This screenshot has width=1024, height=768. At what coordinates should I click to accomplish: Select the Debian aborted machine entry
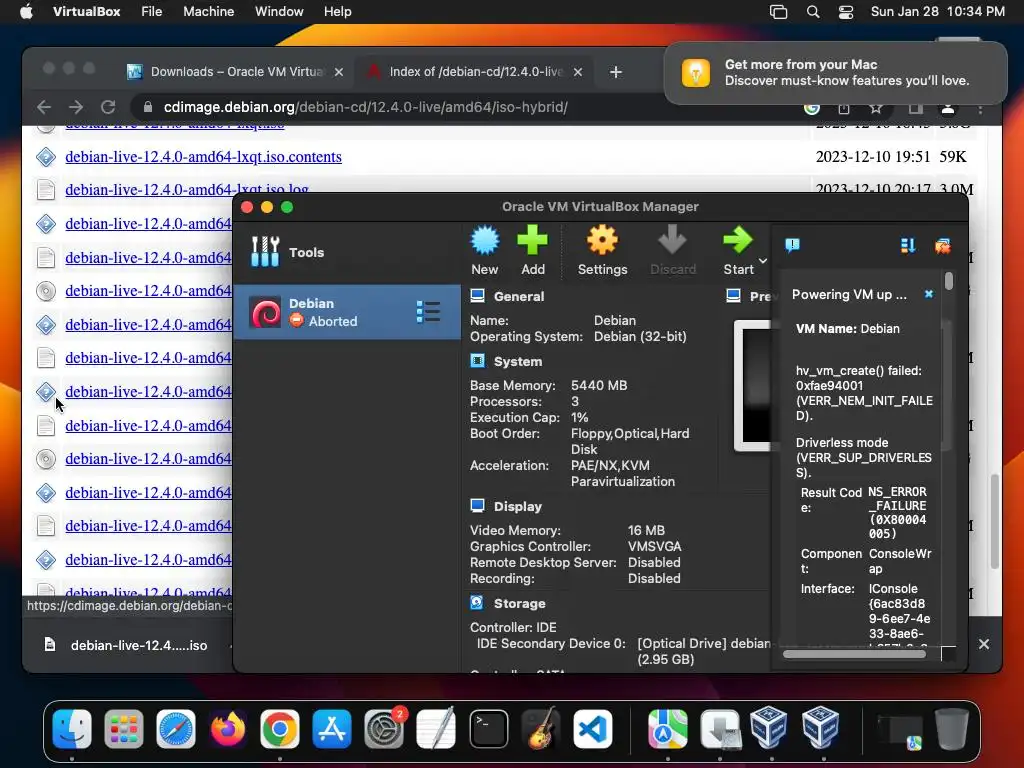(347, 312)
